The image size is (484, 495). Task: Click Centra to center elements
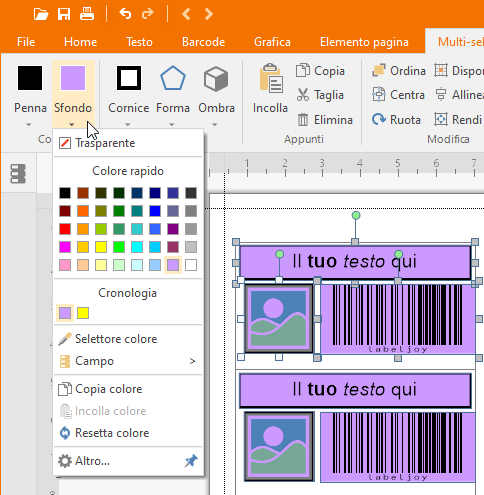tap(398, 95)
